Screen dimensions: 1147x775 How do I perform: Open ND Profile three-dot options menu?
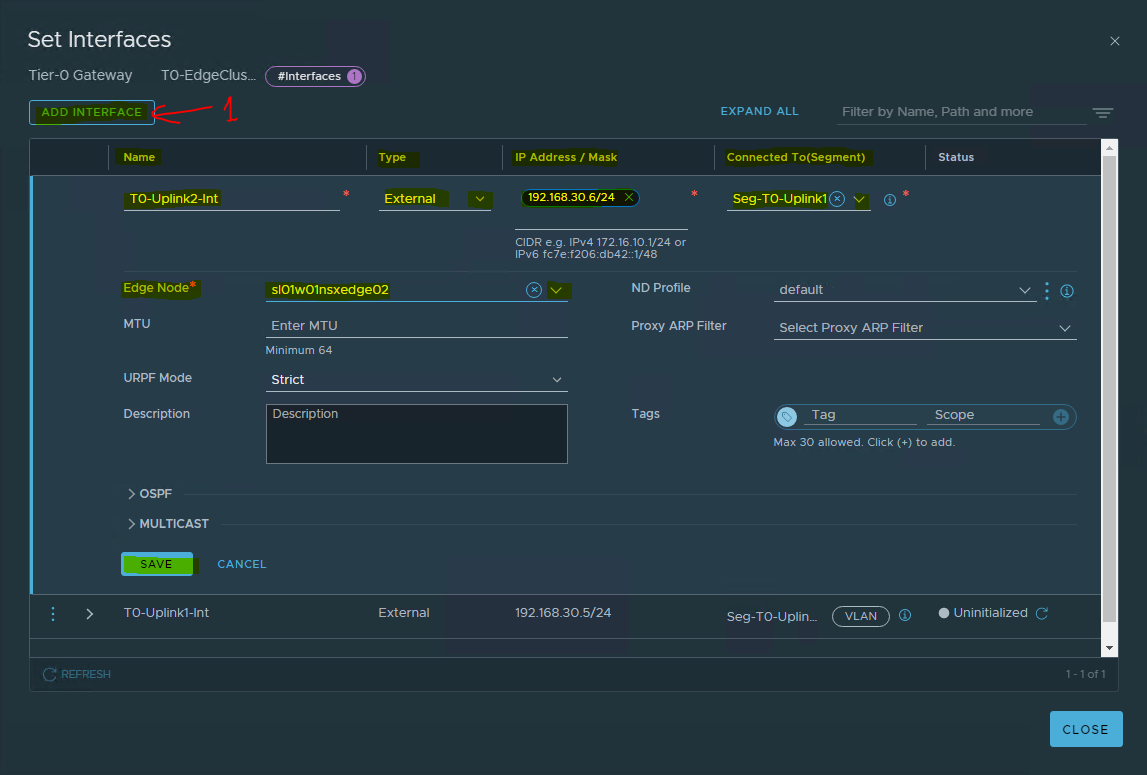click(x=1047, y=291)
